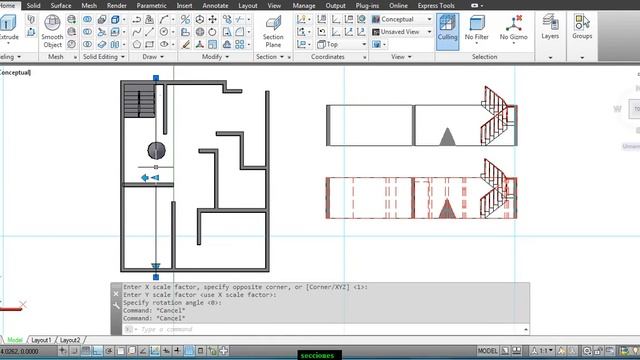The width and height of the screenshot is (640, 360).
Task: Toggle Lineweight display in status bar
Action: [x=178, y=351]
